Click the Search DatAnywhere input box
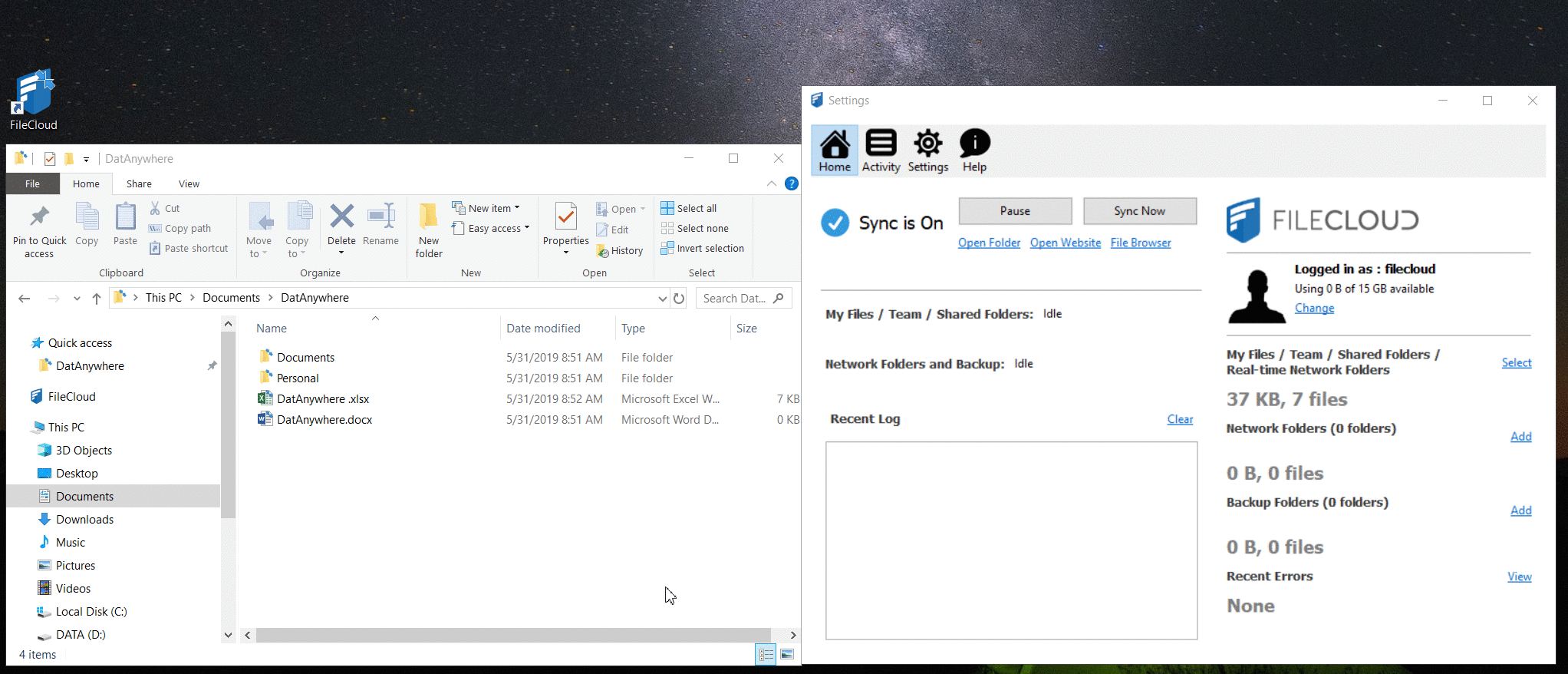Viewport: 1568px width, 674px height. click(x=734, y=298)
